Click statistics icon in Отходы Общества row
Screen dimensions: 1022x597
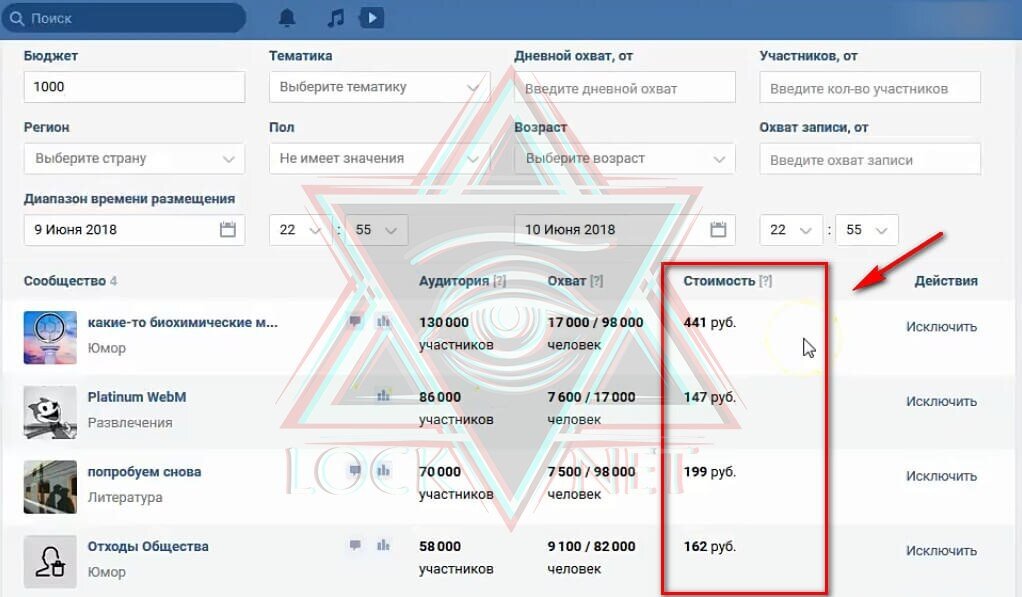coord(383,544)
